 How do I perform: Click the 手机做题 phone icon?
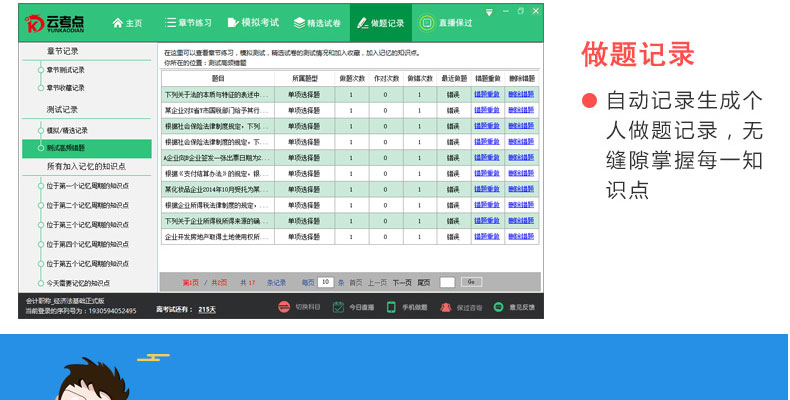tap(392, 307)
